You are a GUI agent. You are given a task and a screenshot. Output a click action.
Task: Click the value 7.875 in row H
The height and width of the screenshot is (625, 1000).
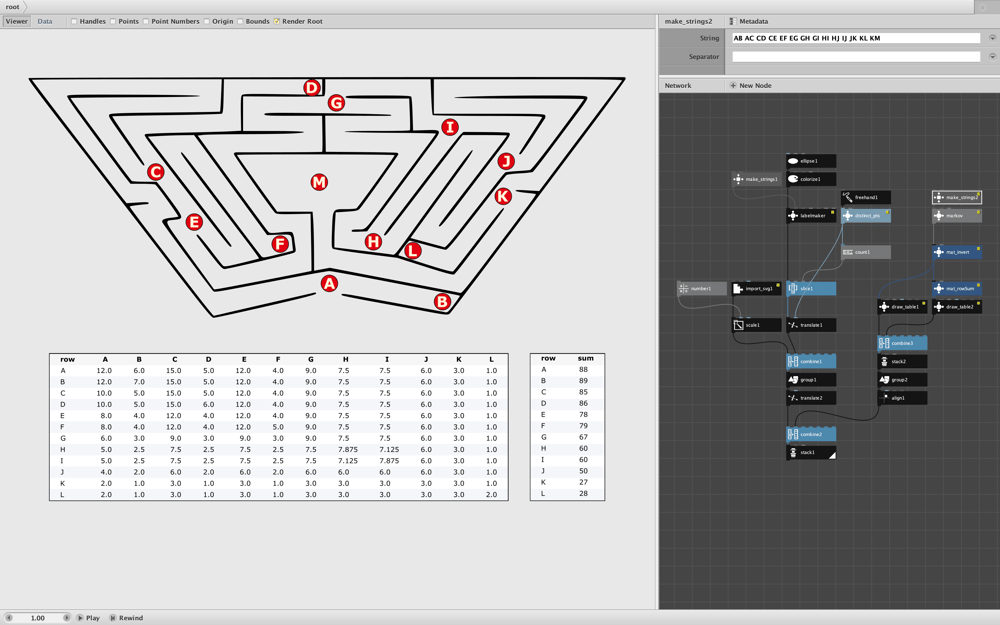point(347,450)
